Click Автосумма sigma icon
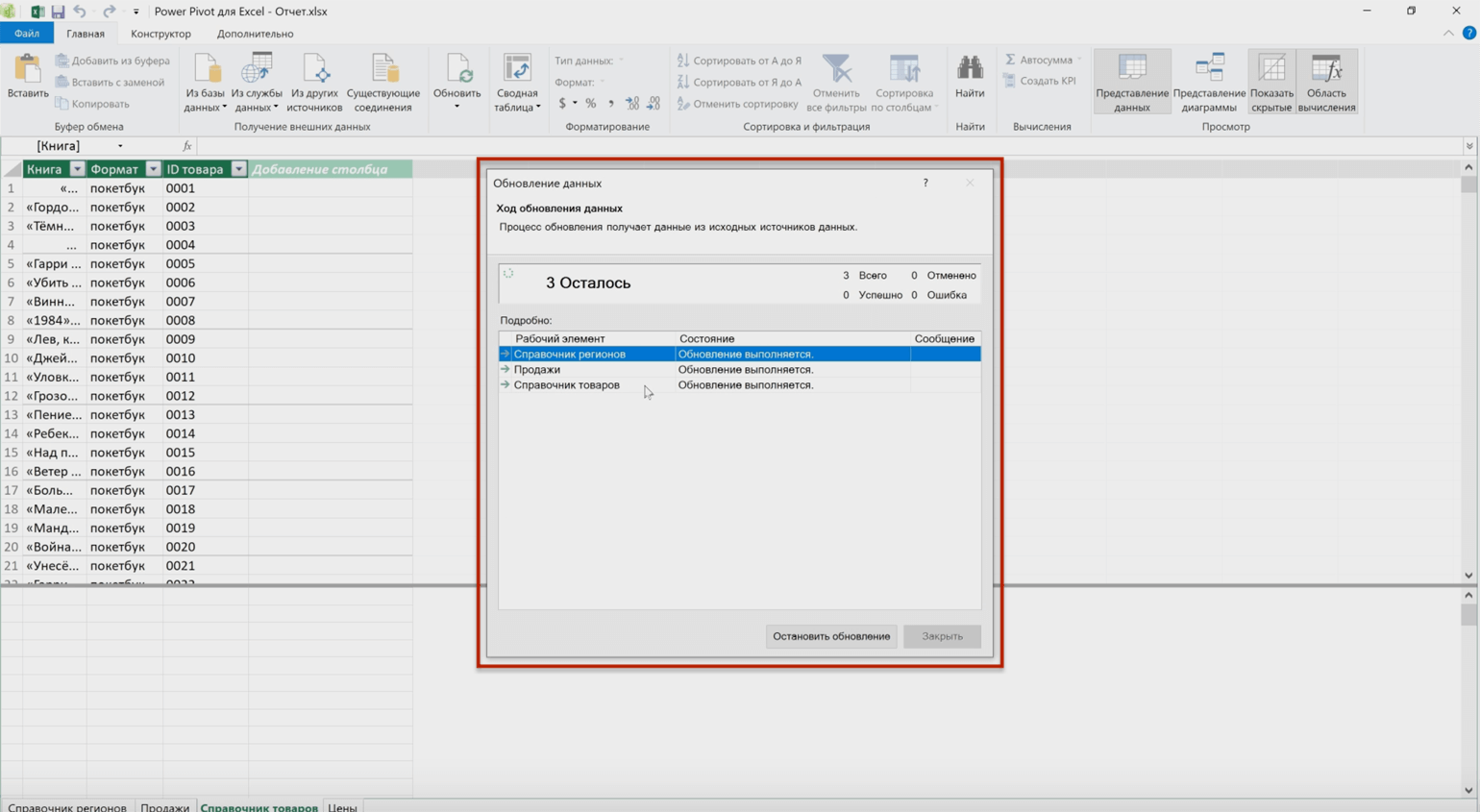Viewport: 1480px width, 812px height. coord(1010,60)
